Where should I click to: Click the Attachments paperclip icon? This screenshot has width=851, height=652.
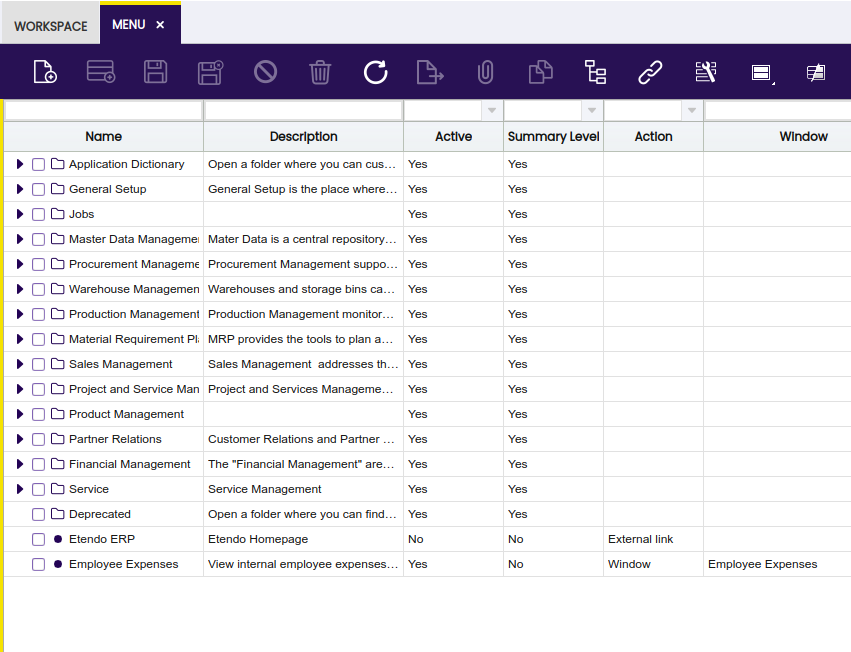point(486,72)
